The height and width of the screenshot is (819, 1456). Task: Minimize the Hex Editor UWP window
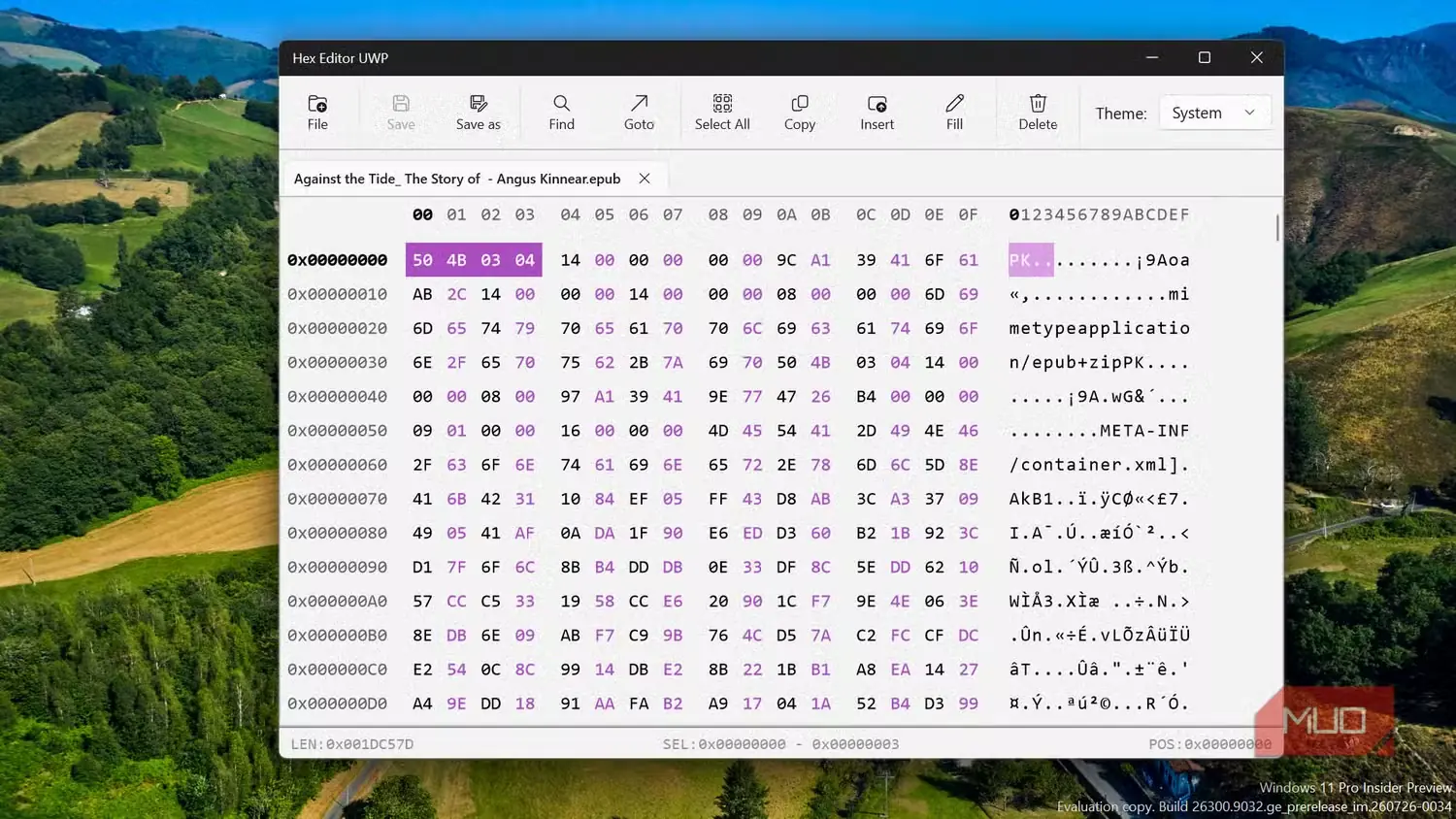(1152, 57)
